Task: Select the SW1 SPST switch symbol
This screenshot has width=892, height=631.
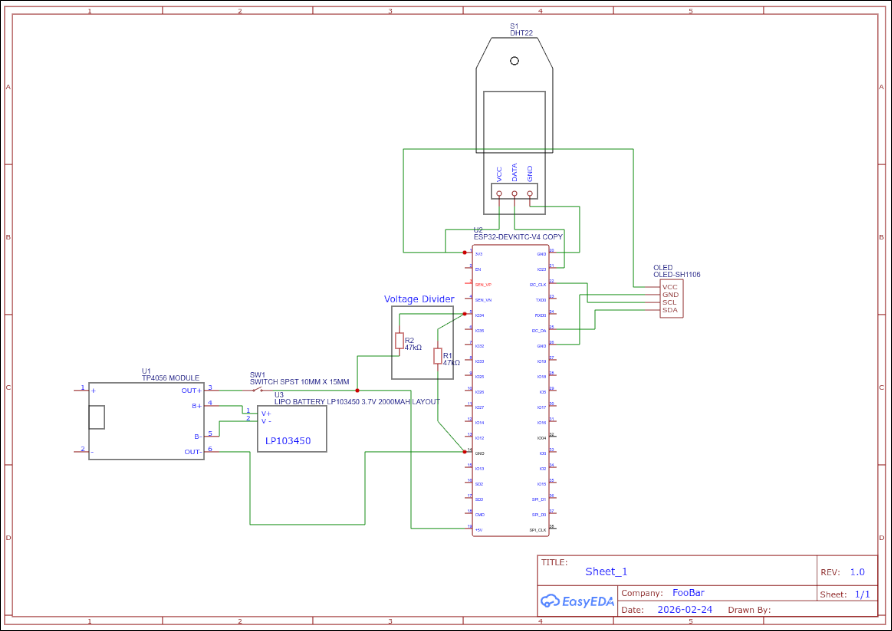Action: coord(257,390)
